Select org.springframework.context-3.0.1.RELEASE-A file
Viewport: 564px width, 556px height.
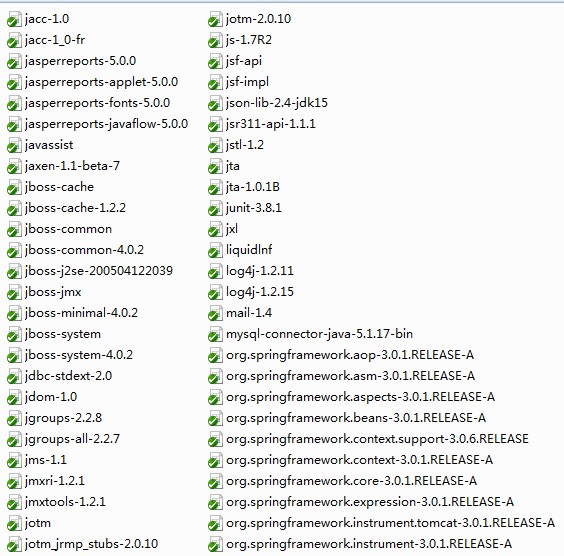click(x=359, y=460)
